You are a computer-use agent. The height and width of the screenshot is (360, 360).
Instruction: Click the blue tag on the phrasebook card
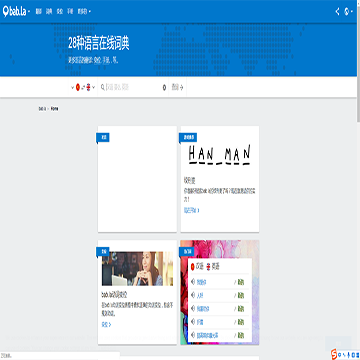coord(186,252)
